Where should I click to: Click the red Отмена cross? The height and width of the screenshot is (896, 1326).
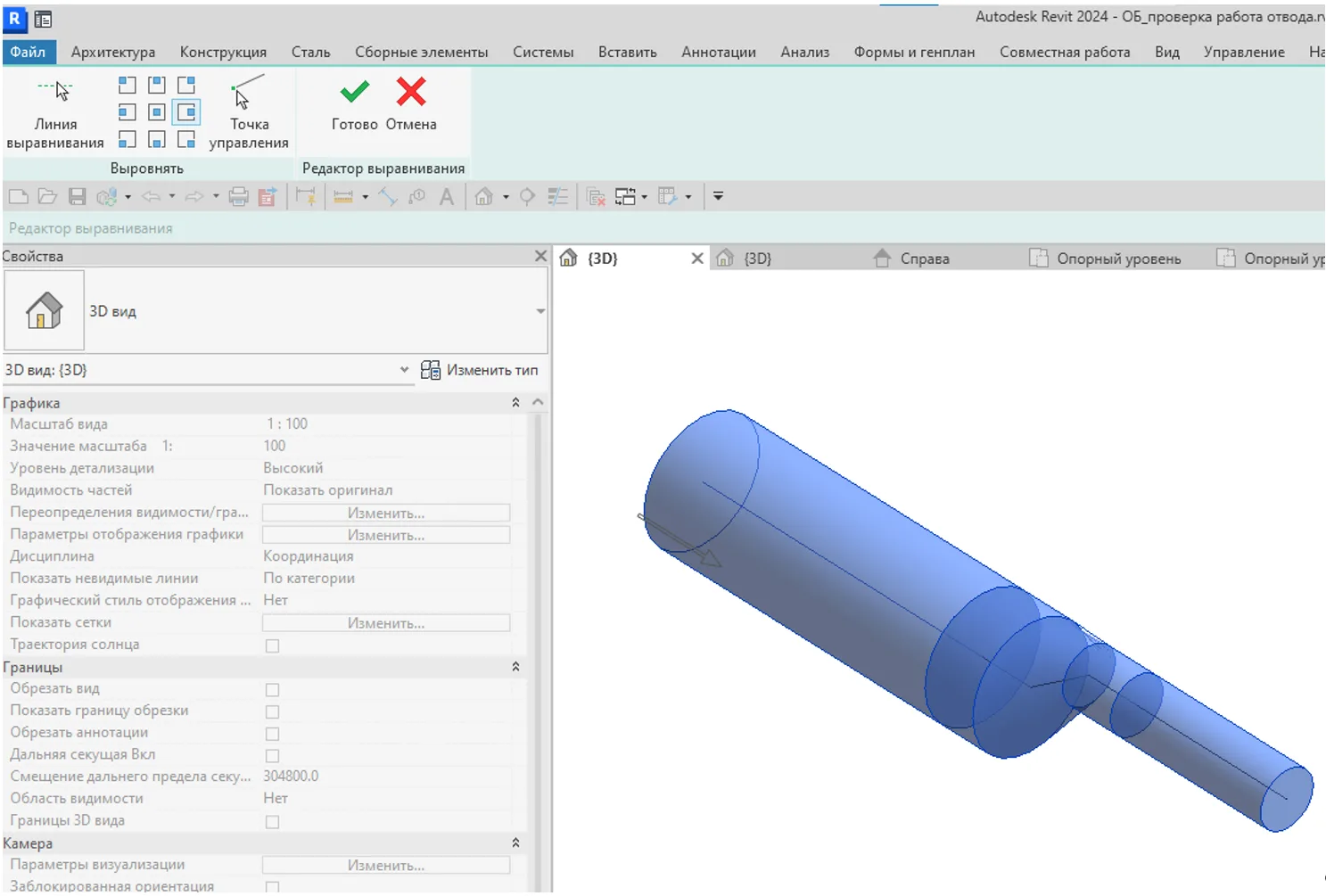411,93
